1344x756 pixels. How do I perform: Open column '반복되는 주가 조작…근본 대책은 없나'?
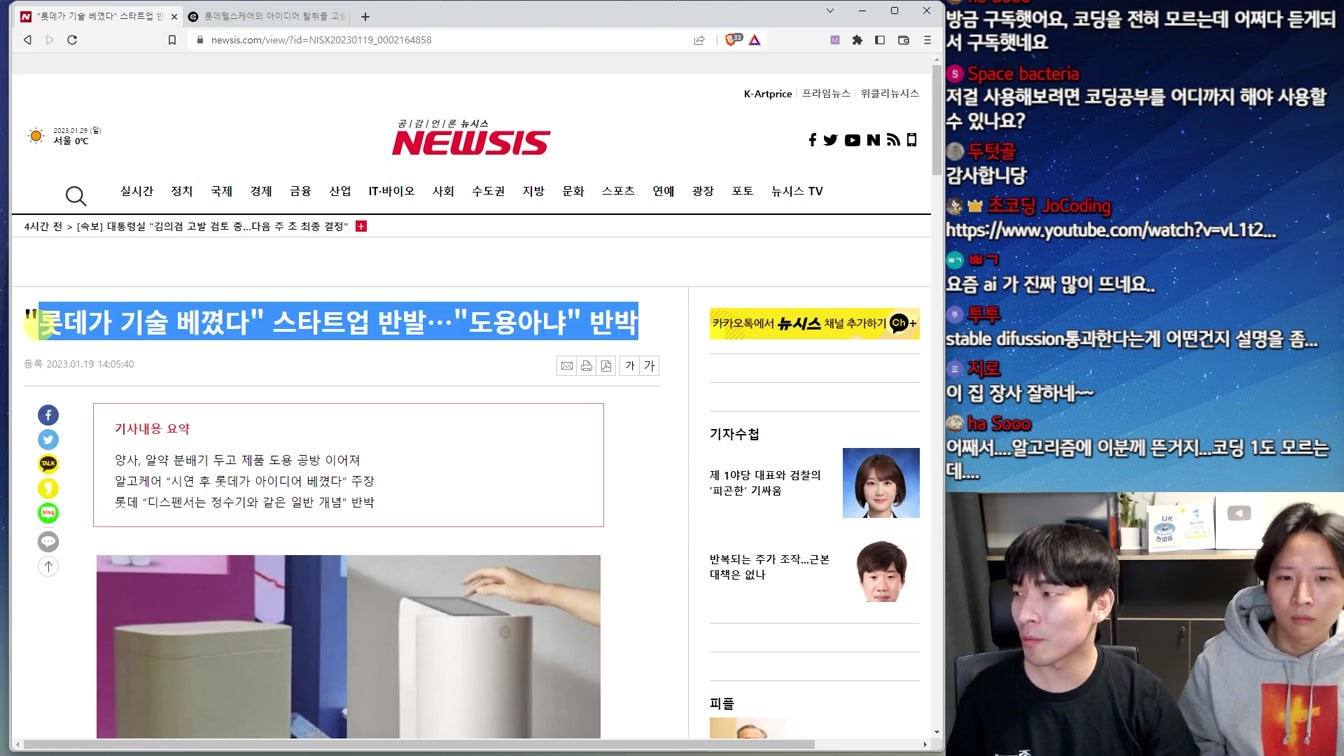click(769, 567)
